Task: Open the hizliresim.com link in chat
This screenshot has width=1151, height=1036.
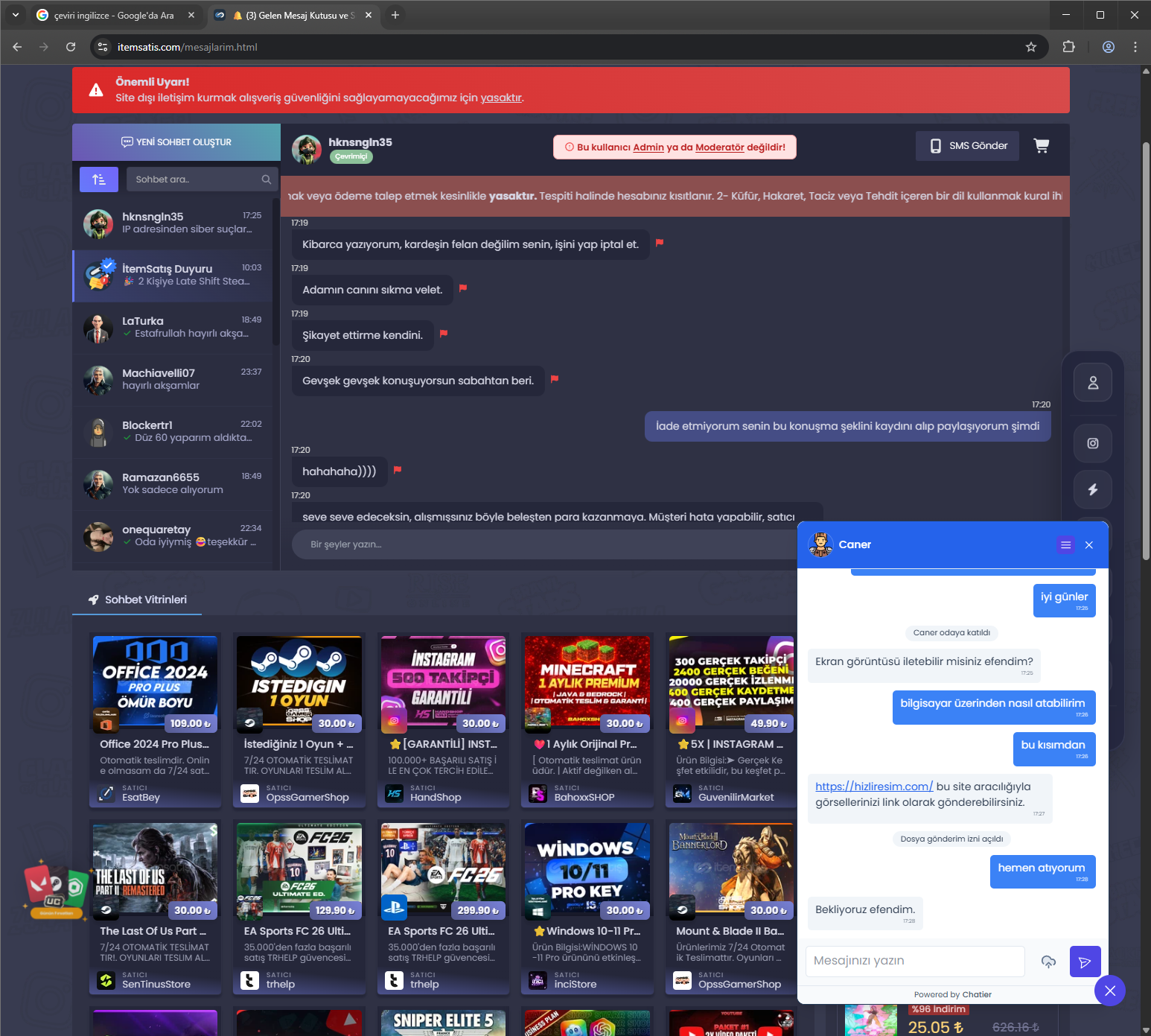Action: 874,786
